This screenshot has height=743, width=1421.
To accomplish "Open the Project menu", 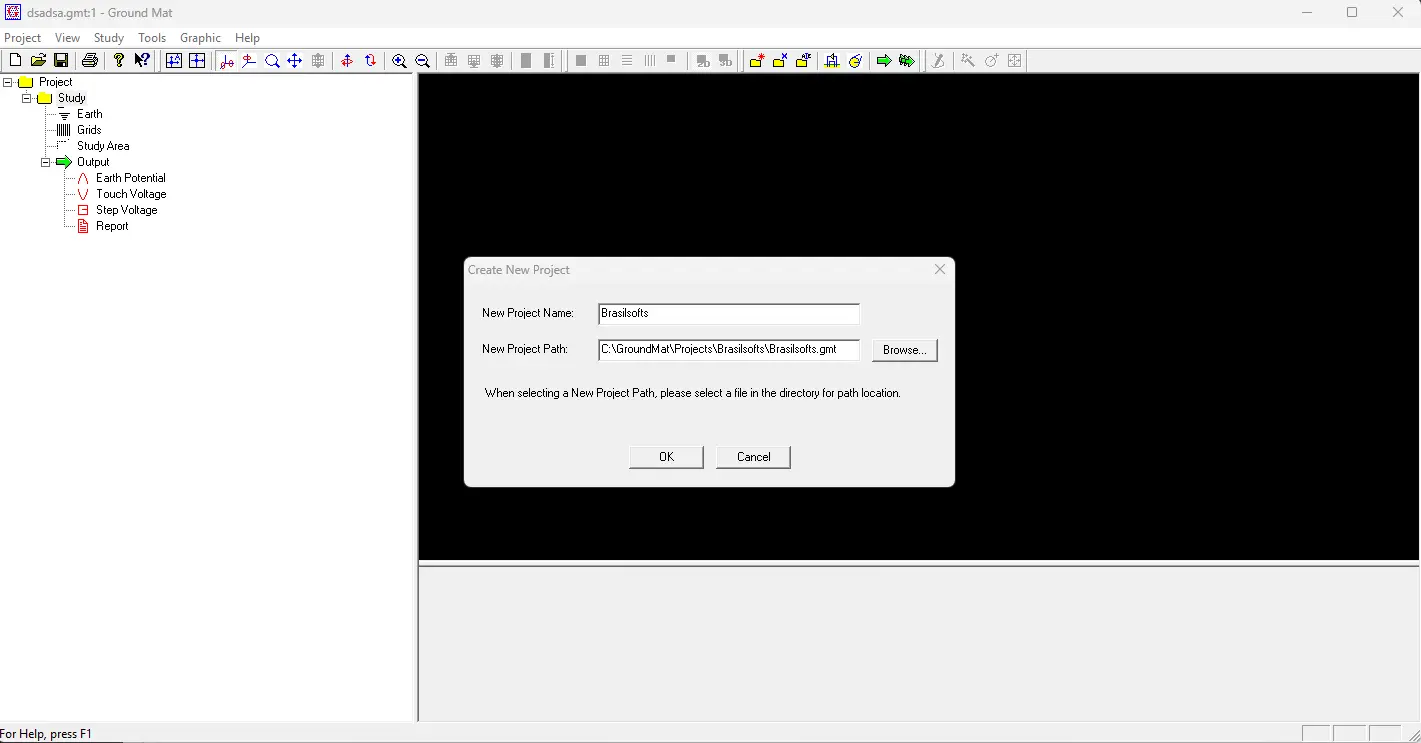I will click(23, 38).
